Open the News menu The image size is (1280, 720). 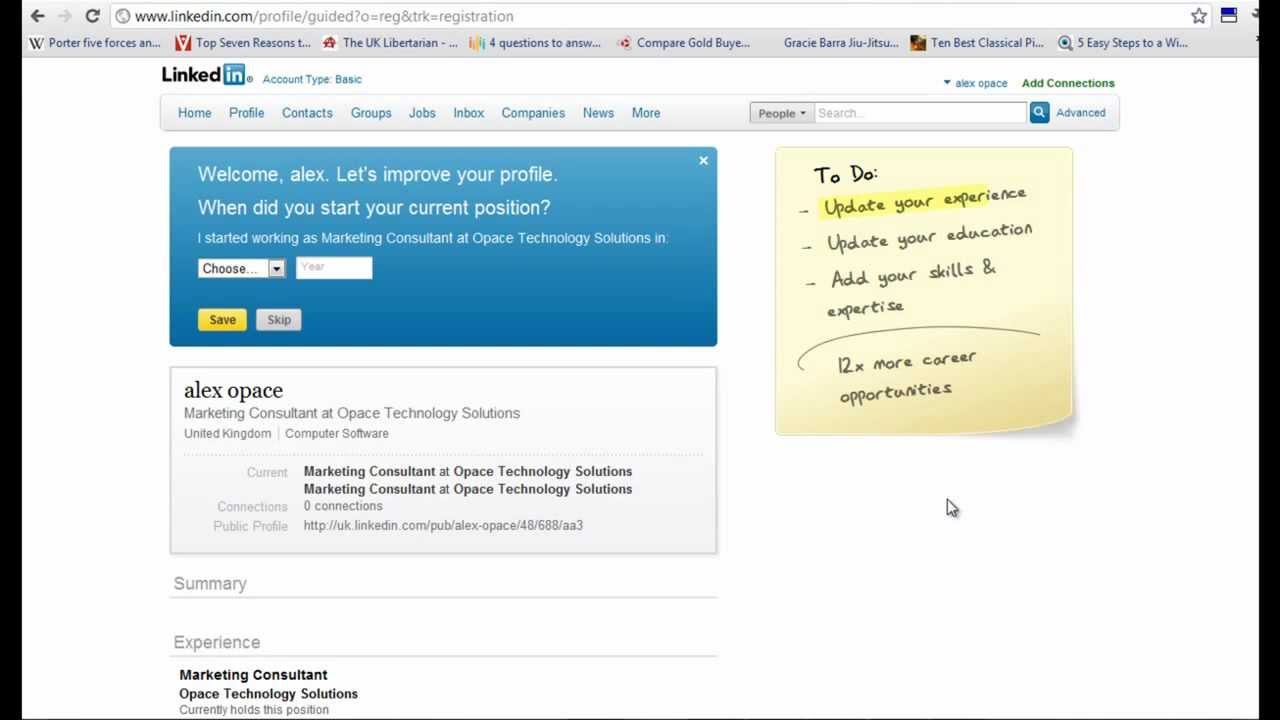[598, 113]
